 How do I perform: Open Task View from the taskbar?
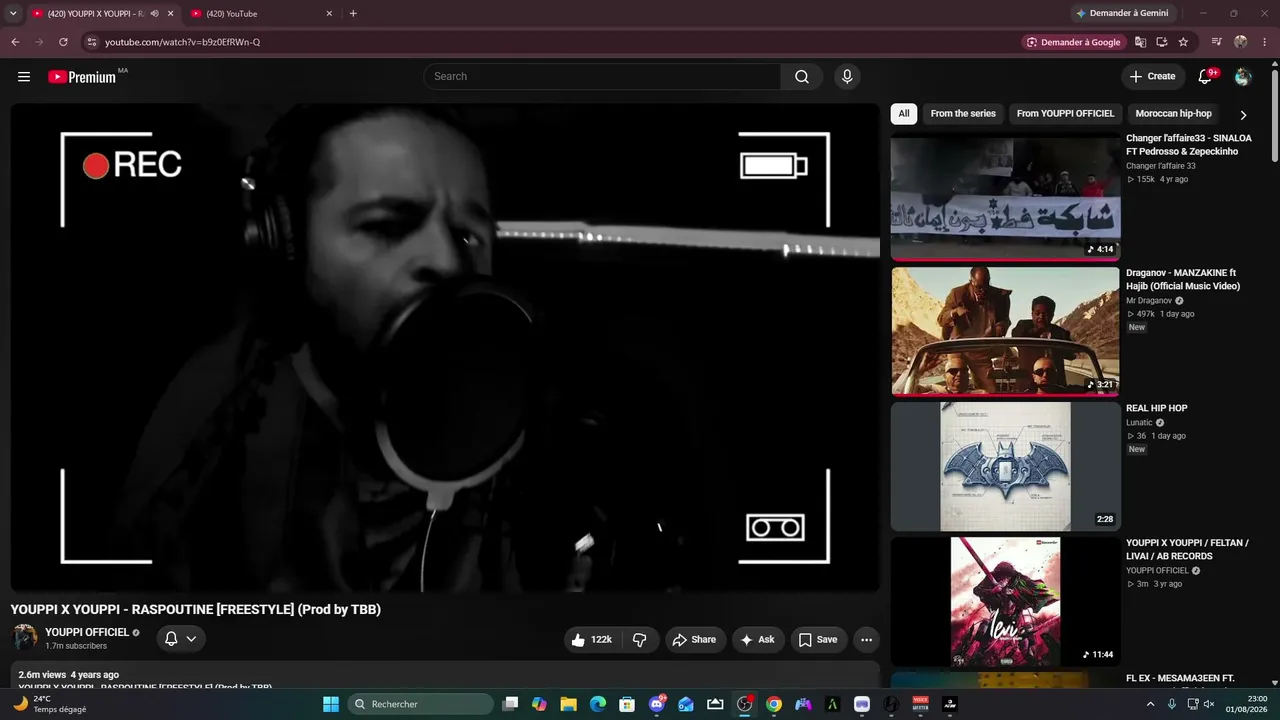(x=510, y=704)
